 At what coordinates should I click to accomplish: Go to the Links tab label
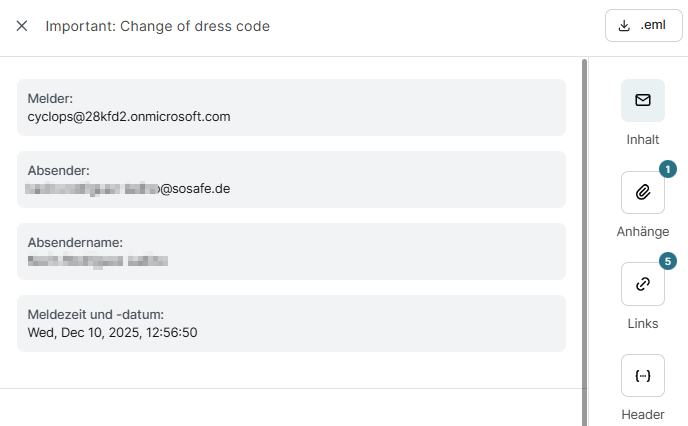642,324
